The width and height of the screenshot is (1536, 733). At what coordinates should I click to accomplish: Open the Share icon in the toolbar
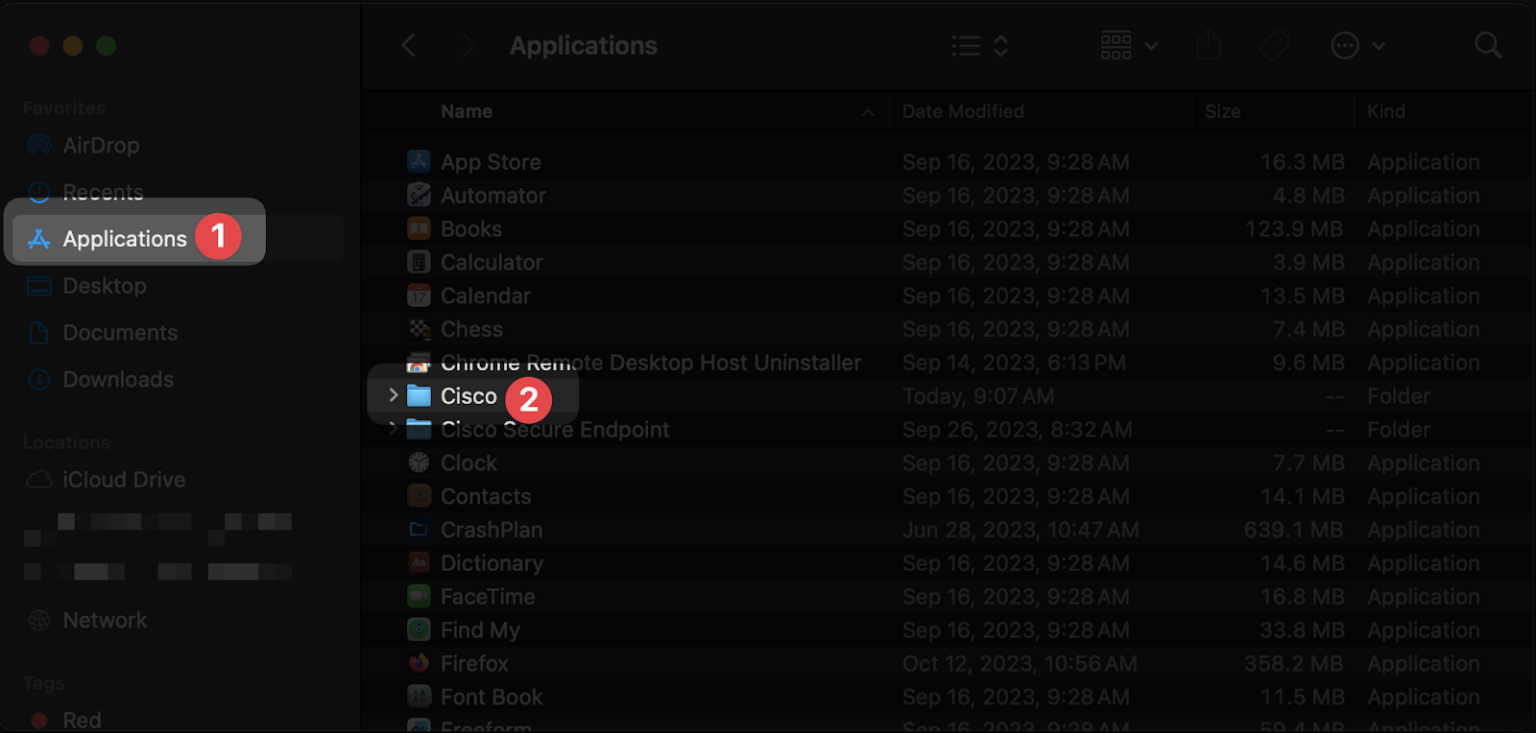1208,45
